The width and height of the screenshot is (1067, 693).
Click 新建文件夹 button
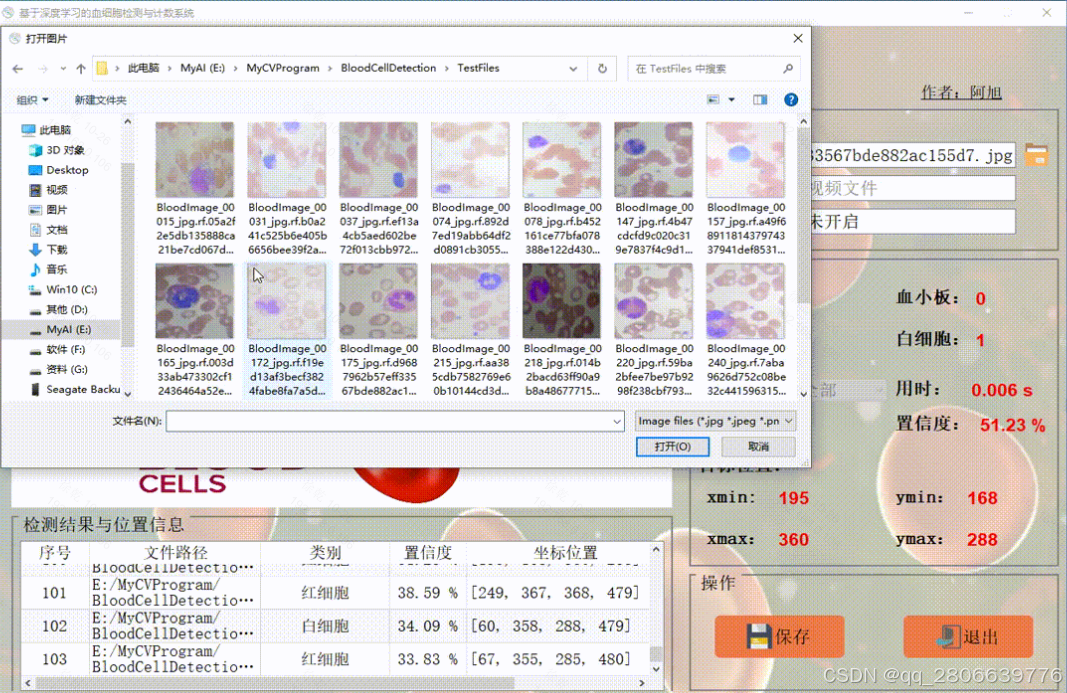100,100
